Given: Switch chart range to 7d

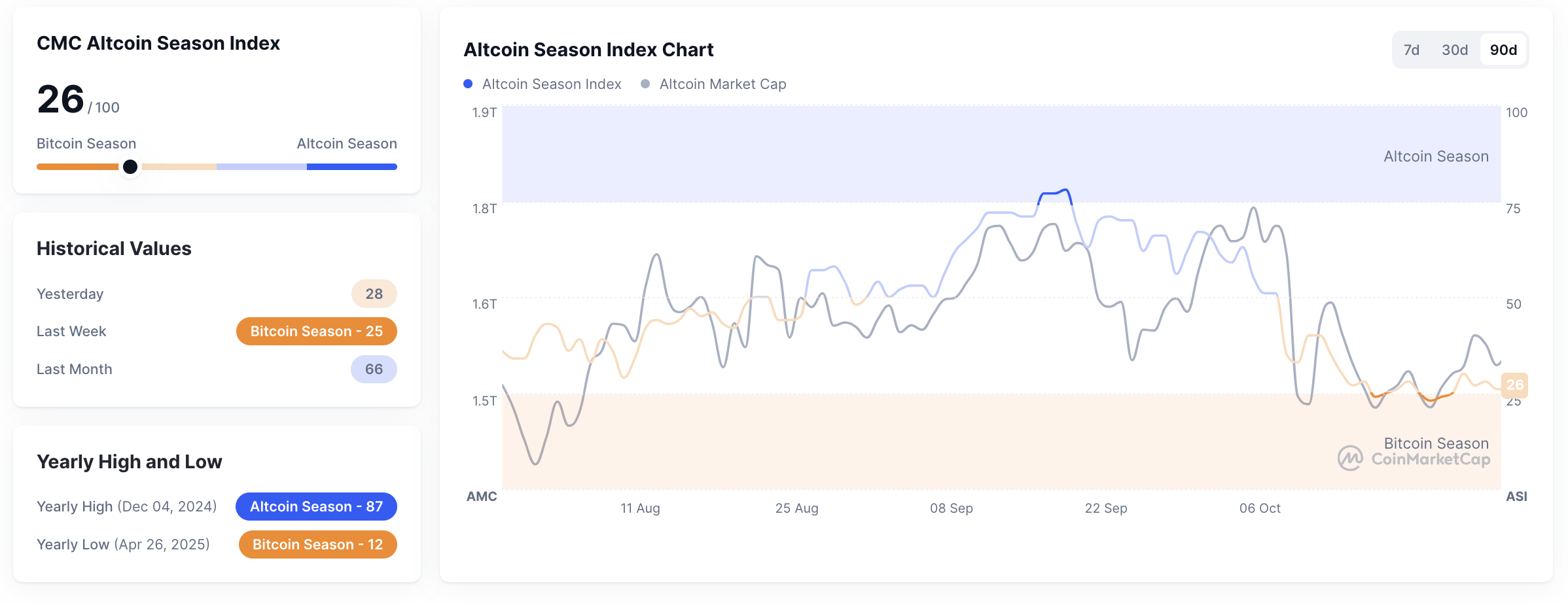Looking at the screenshot, I should click(1411, 50).
